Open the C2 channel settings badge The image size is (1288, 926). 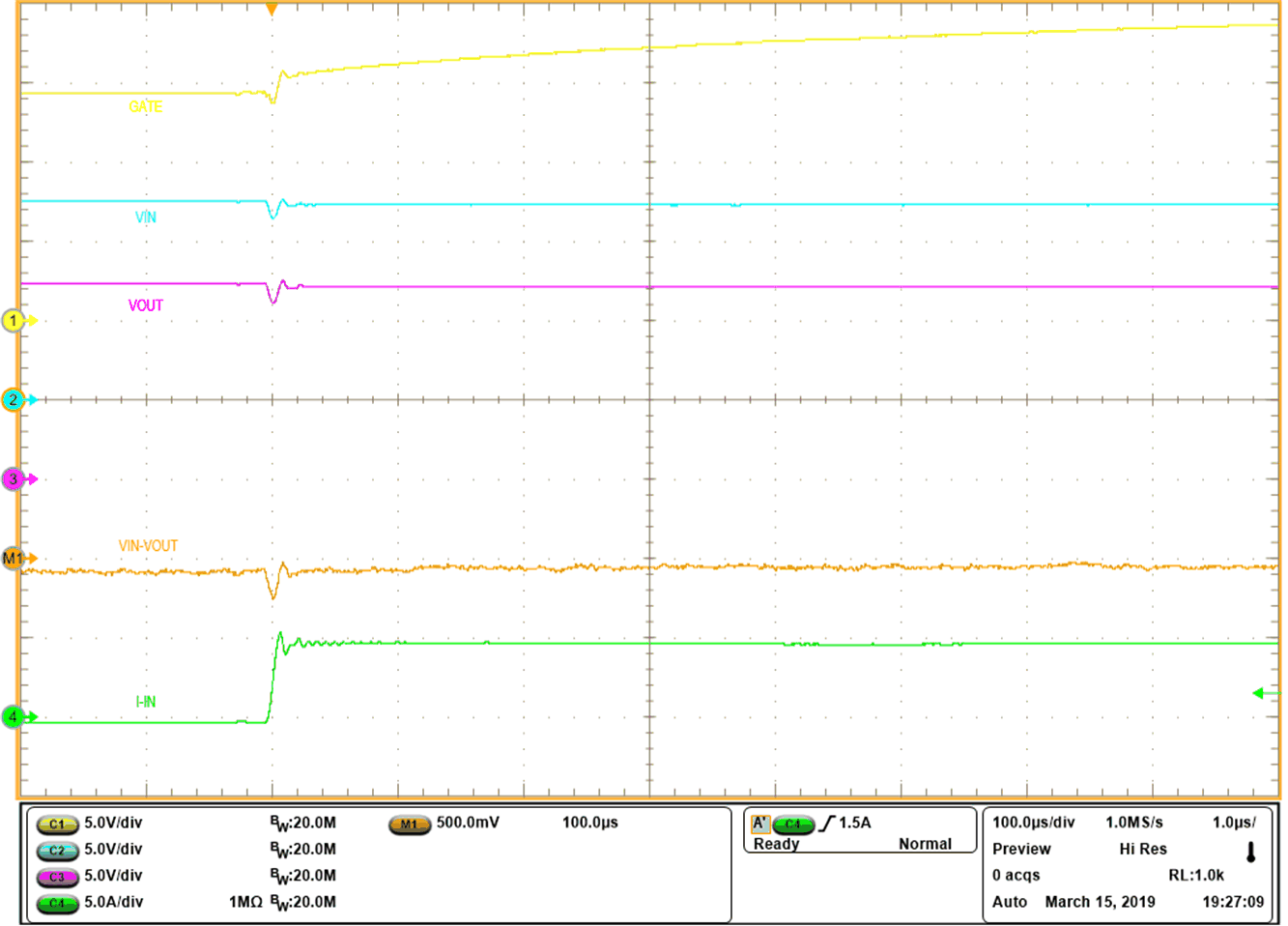pos(55,851)
